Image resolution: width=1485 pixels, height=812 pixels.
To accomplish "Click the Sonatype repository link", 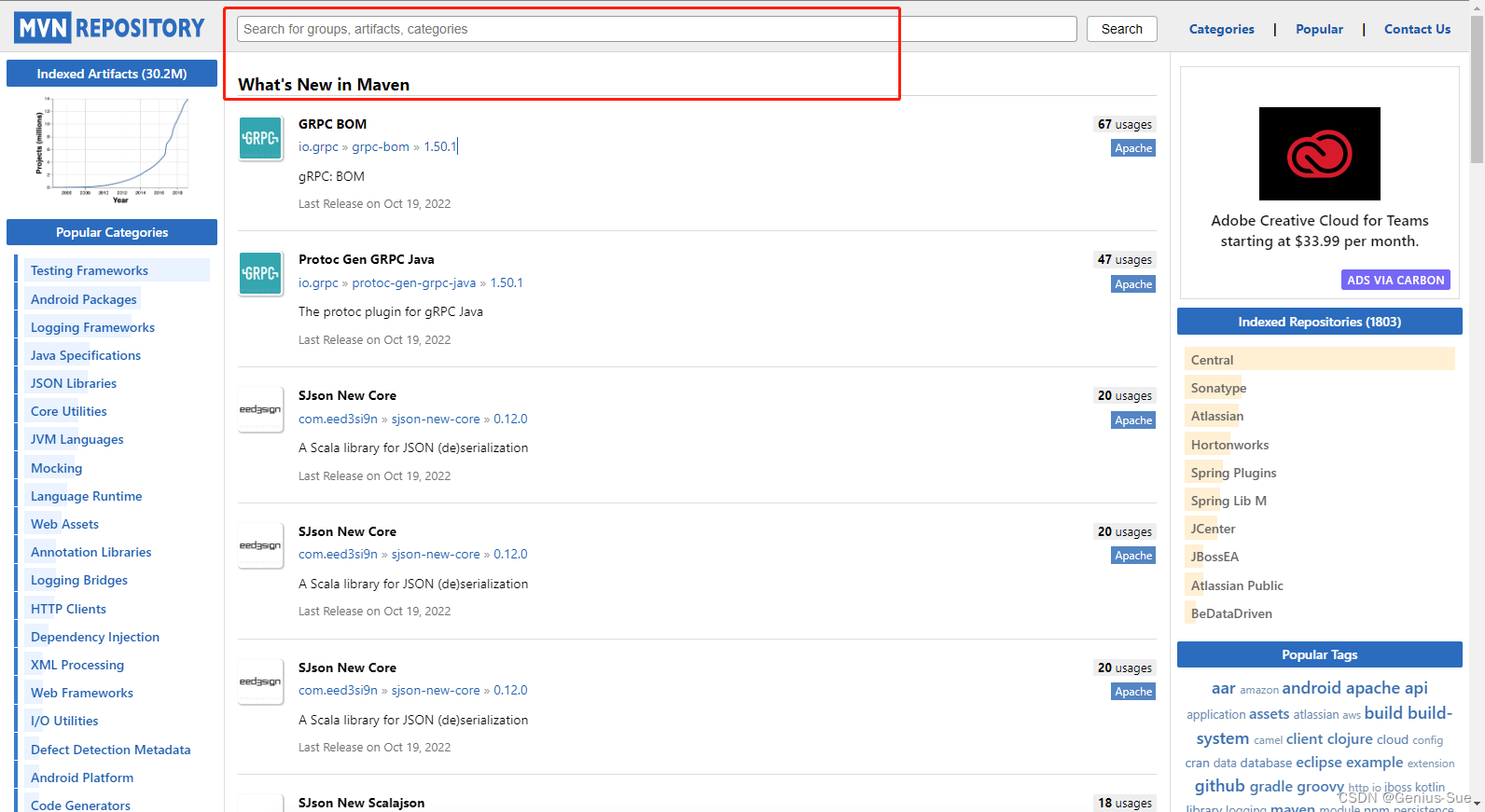I will pos(1218,388).
